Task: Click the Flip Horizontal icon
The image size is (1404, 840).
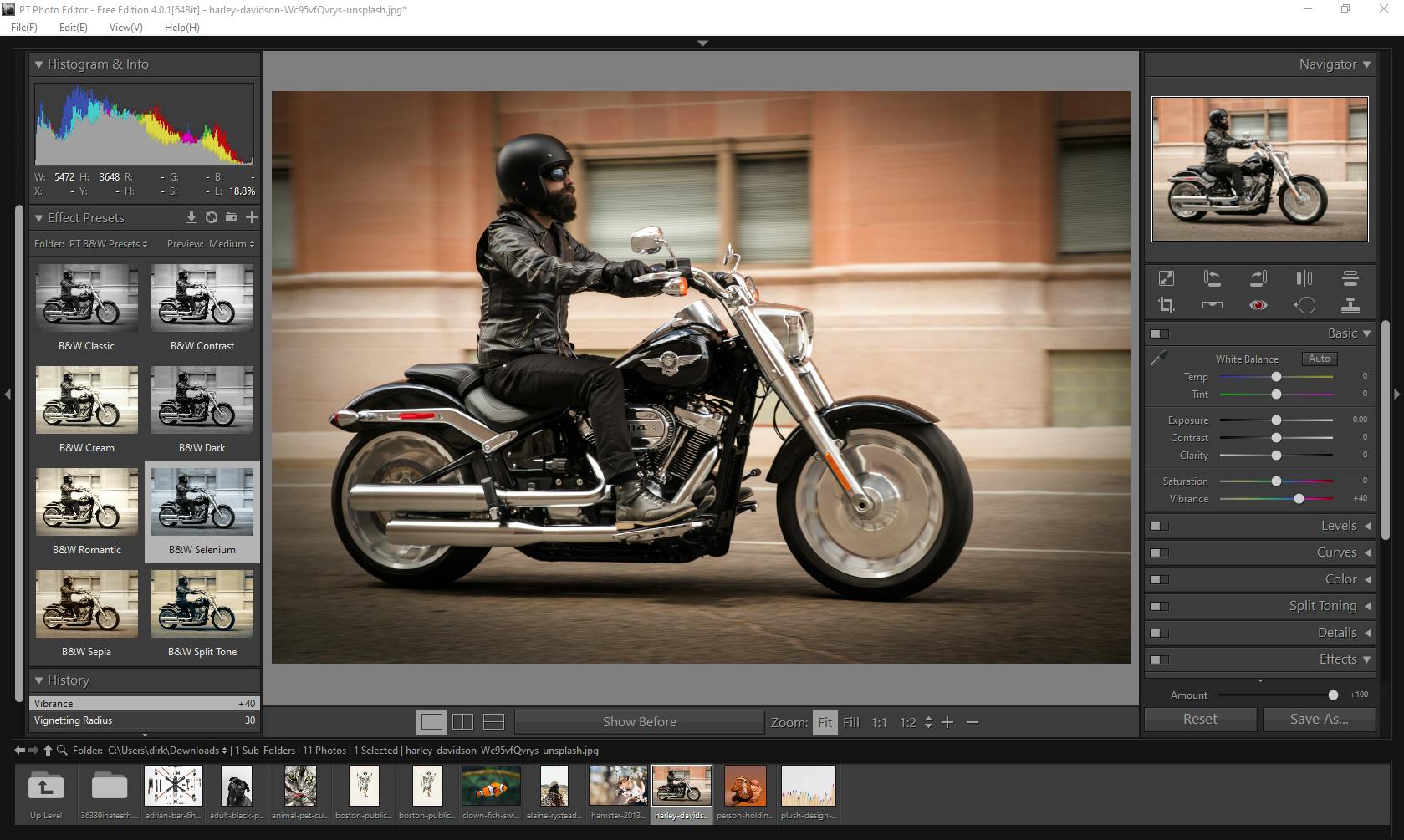Action: coord(1304,278)
